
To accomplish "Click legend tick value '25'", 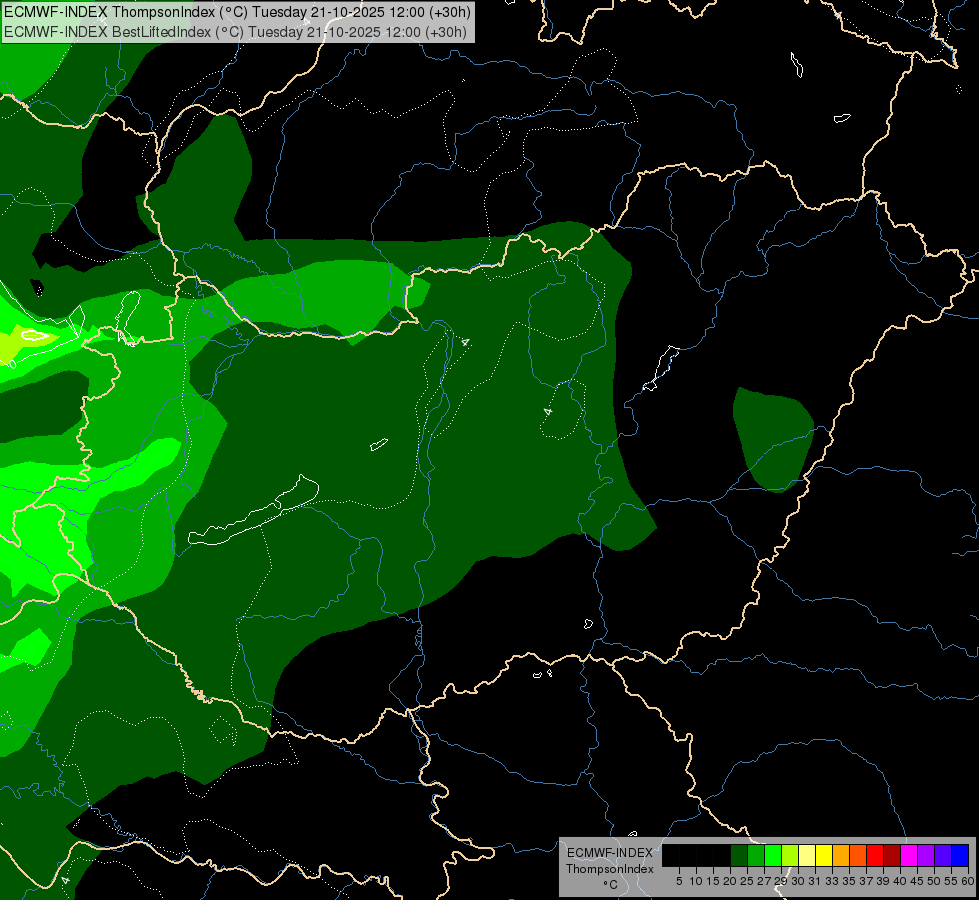I will [x=747, y=881].
